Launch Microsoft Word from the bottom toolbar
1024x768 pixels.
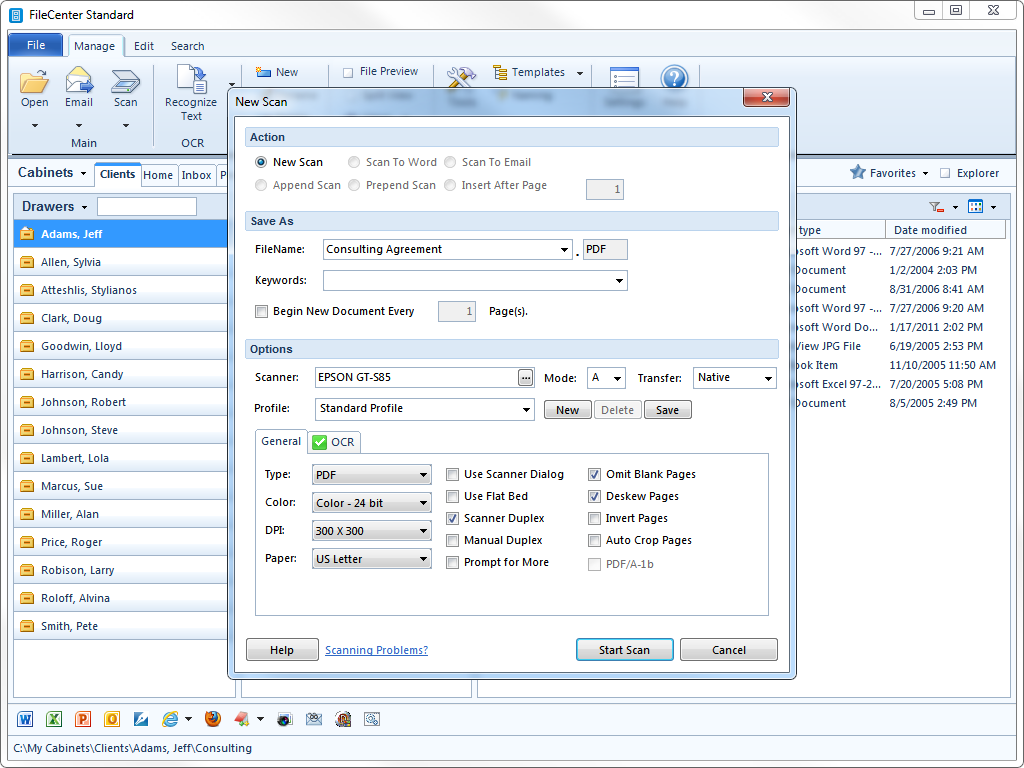(x=26, y=718)
